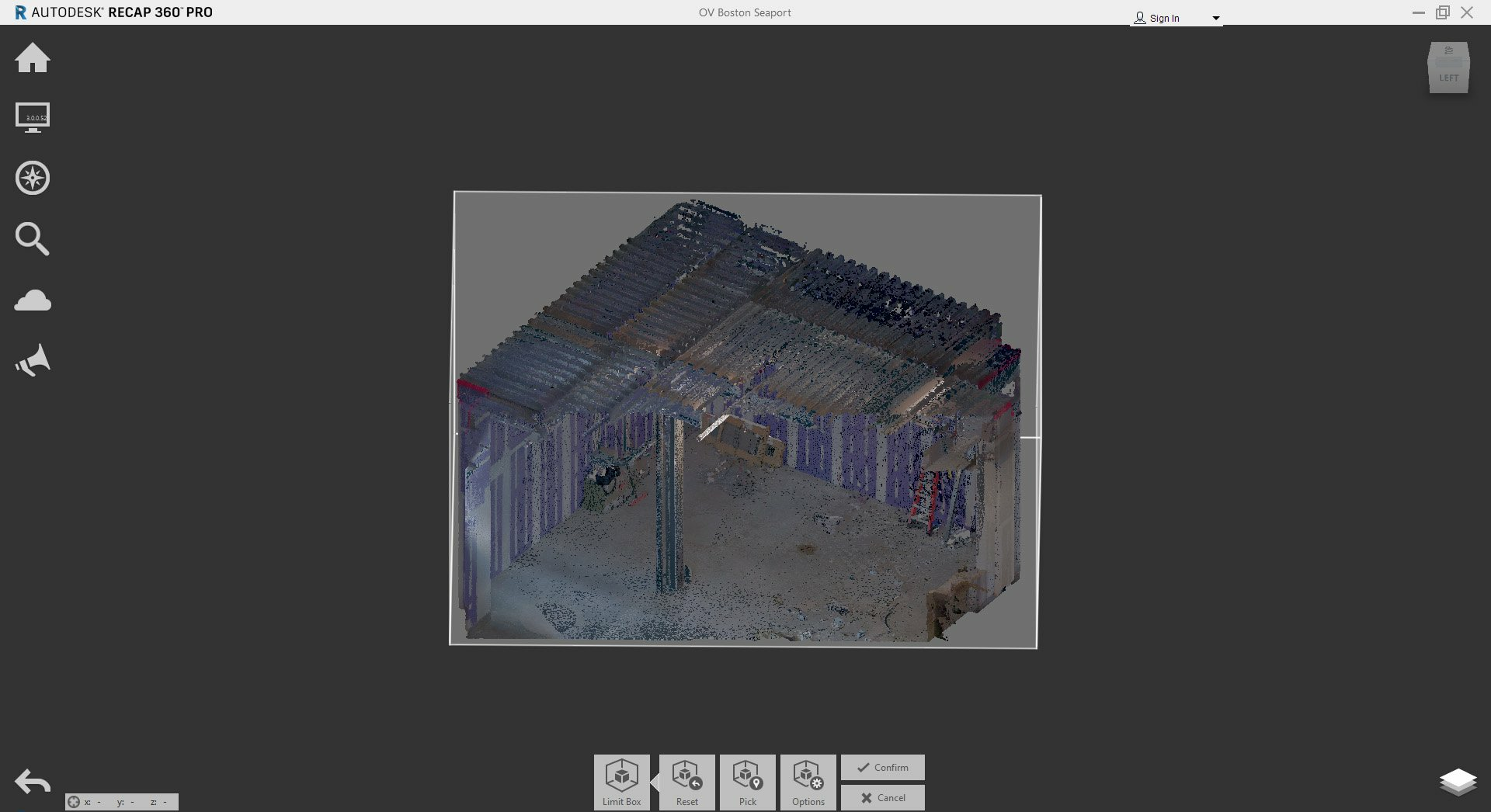Viewport: 1491px width, 812px height.
Task: Open the Project Navigator layers icon
Action: click(x=1458, y=782)
